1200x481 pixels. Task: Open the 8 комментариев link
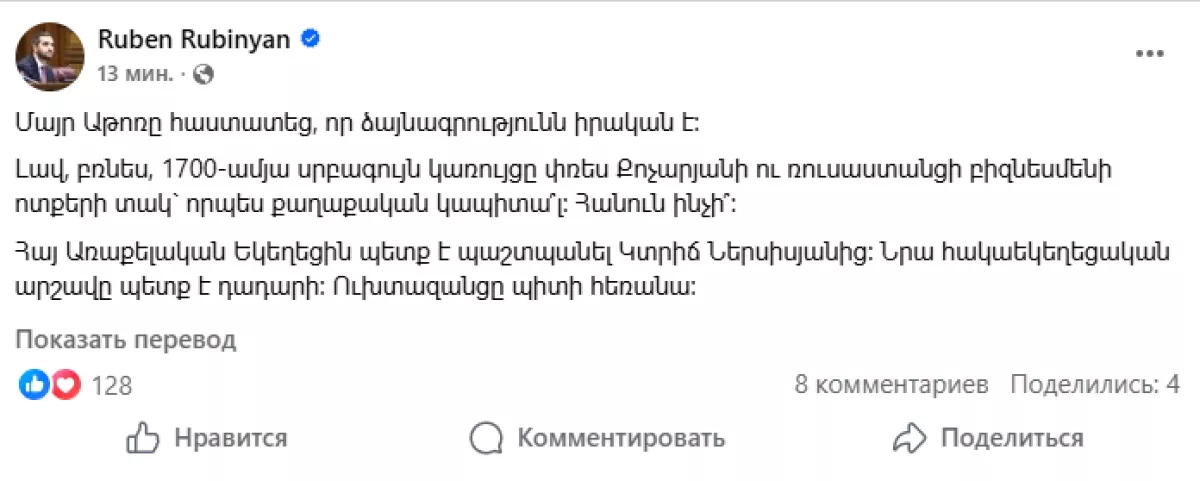(891, 385)
